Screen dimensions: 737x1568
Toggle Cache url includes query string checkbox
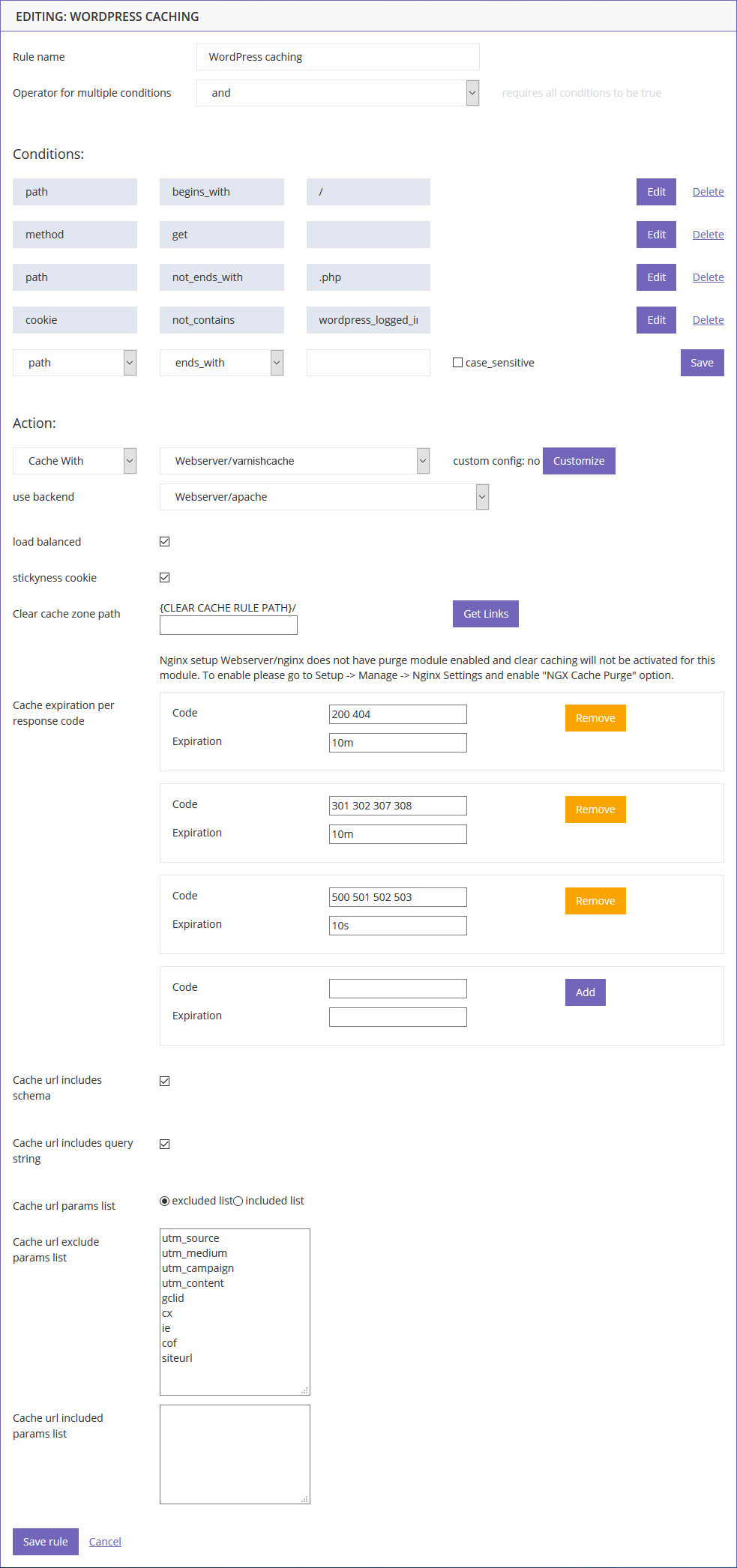(x=165, y=1145)
